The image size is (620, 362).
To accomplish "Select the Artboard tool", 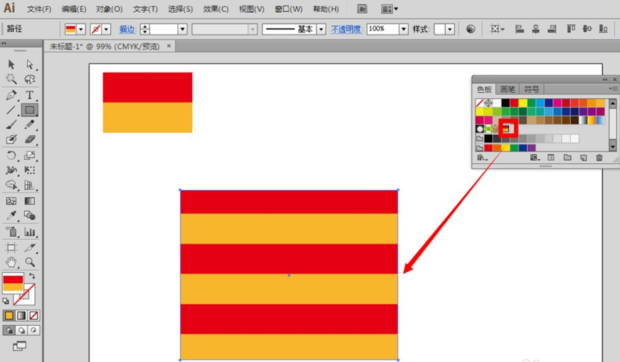I will tap(11, 247).
